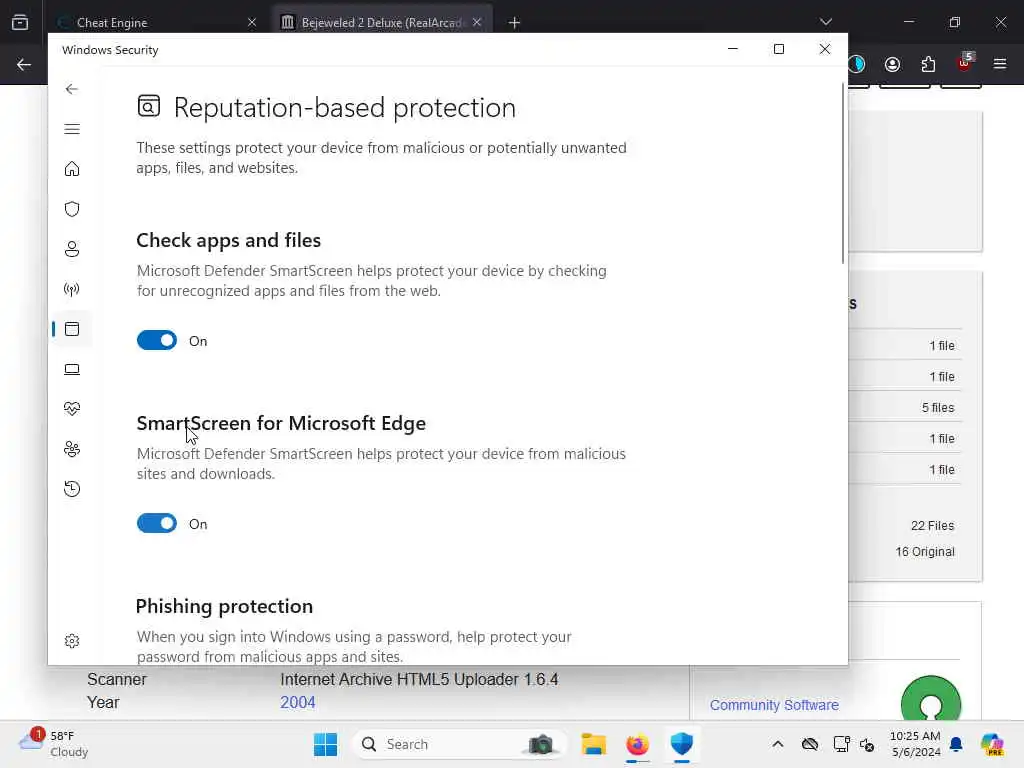Open the Home section in Windows Security
Image resolution: width=1024 pixels, height=768 pixels.
72,169
